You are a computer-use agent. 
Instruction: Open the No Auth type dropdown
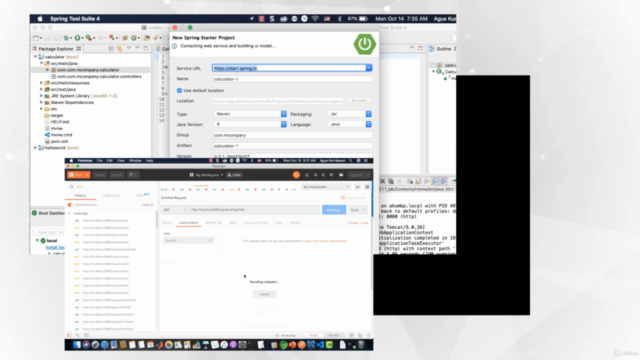coord(188,240)
